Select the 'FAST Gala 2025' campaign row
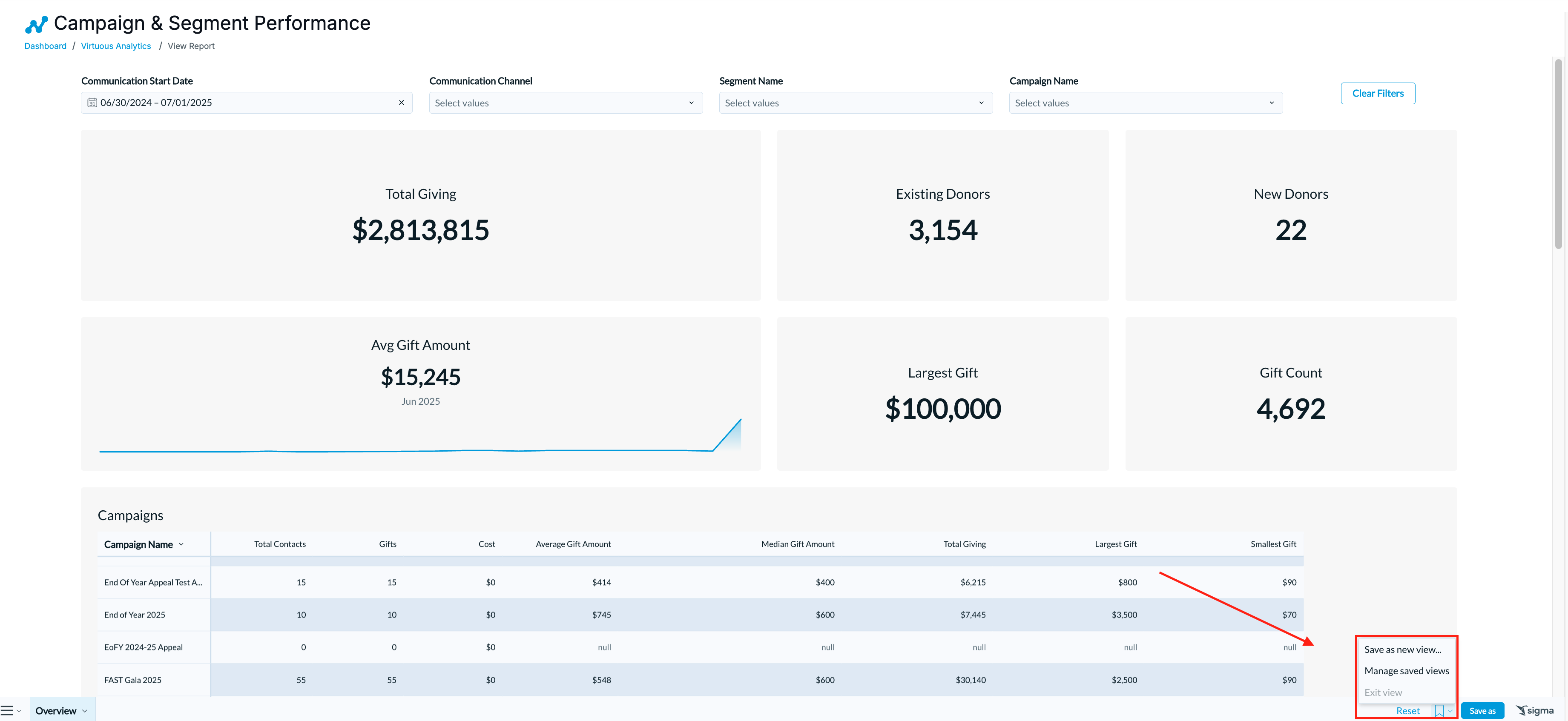Viewport: 1568px width, 721px height. point(700,680)
